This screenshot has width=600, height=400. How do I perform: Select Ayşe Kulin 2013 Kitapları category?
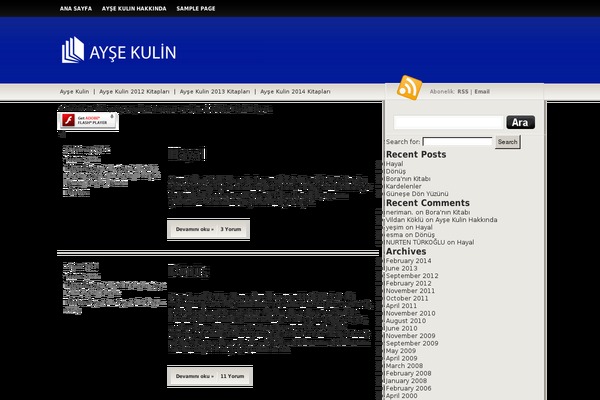215,91
